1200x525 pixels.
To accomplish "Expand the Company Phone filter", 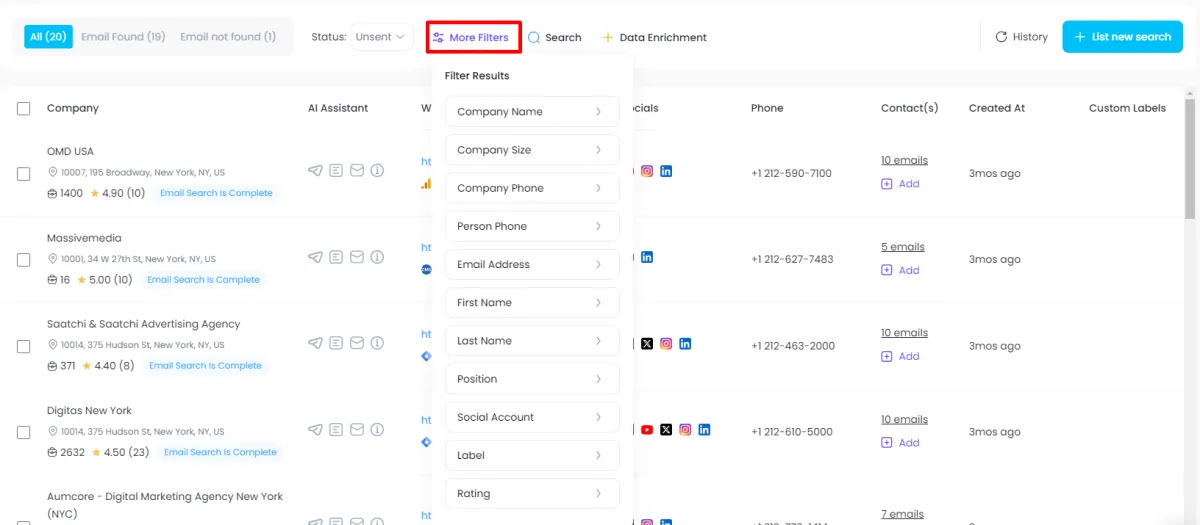I will [x=532, y=188].
